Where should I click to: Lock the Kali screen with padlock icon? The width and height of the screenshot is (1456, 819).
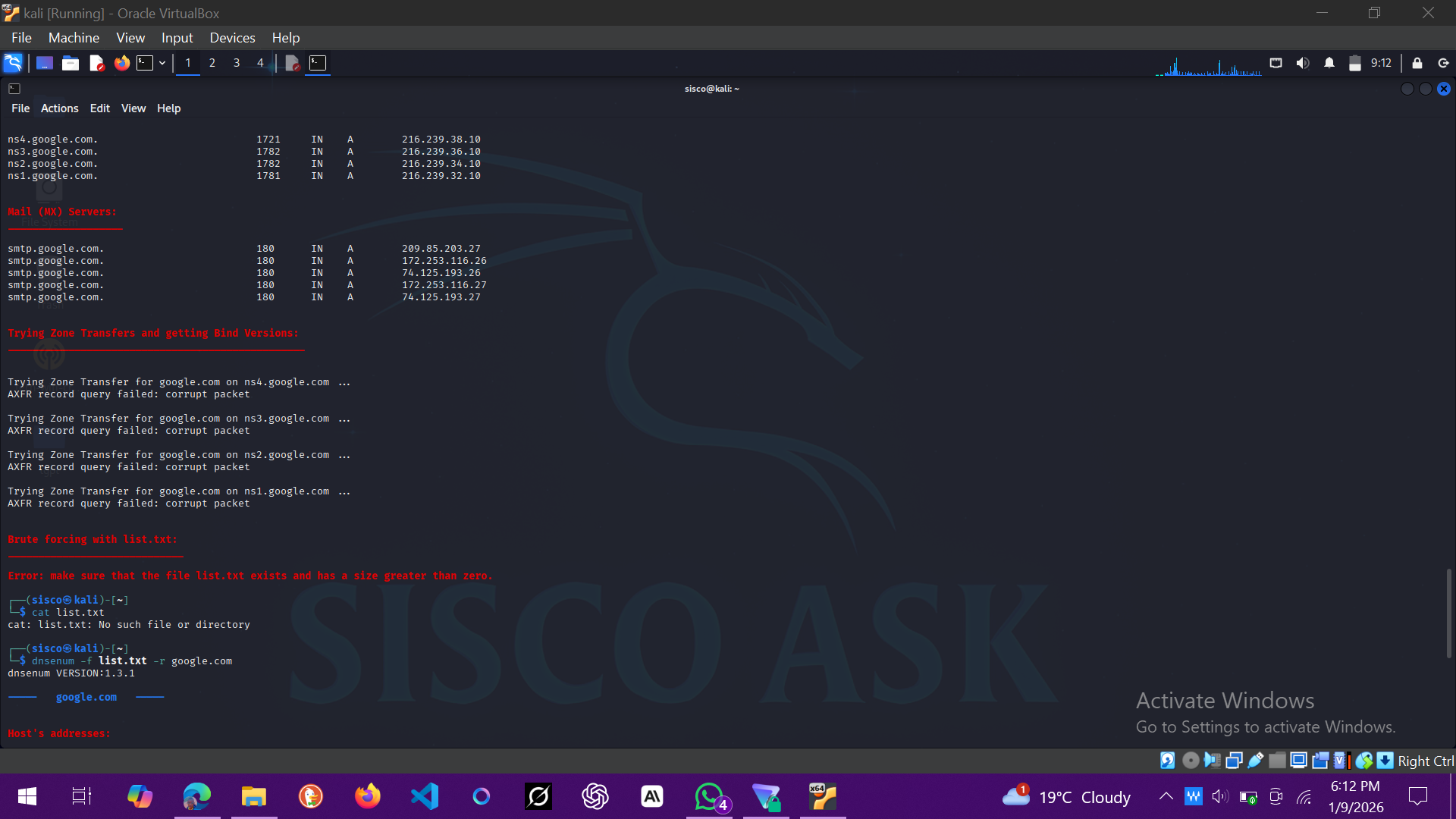click(1417, 63)
